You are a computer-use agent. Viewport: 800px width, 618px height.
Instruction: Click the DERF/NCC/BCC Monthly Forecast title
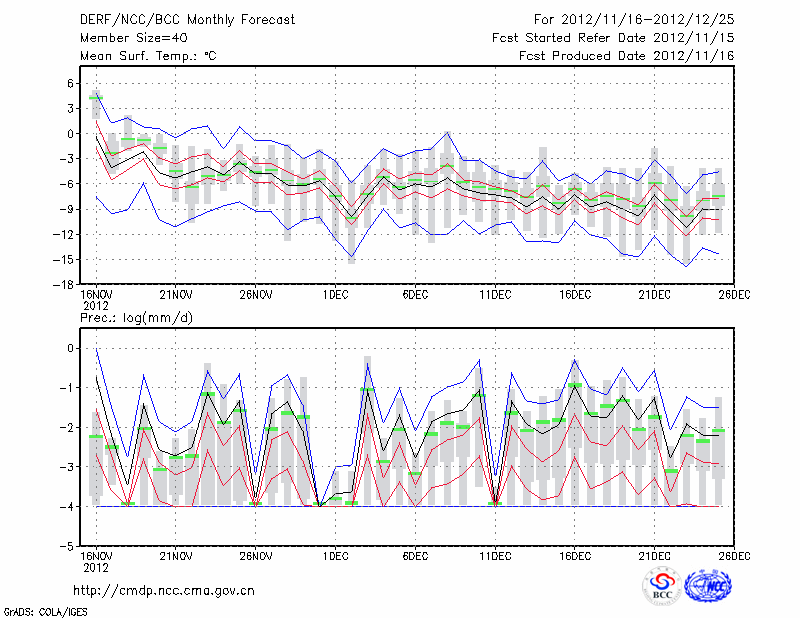point(186,20)
